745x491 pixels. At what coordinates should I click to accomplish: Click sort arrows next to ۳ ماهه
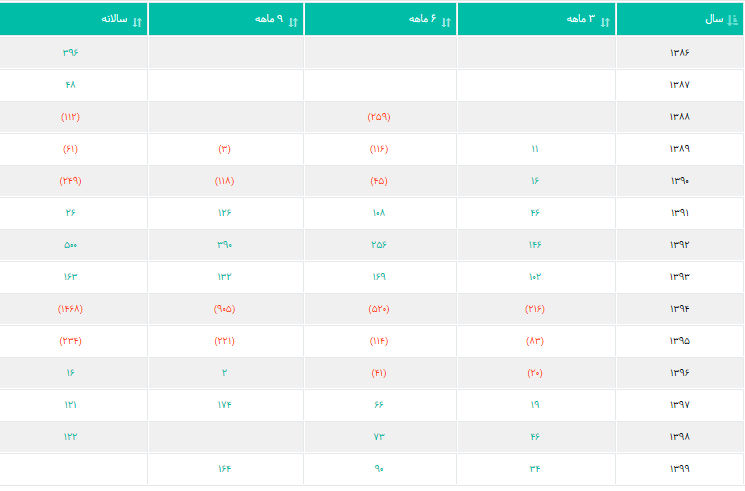pos(605,21)
